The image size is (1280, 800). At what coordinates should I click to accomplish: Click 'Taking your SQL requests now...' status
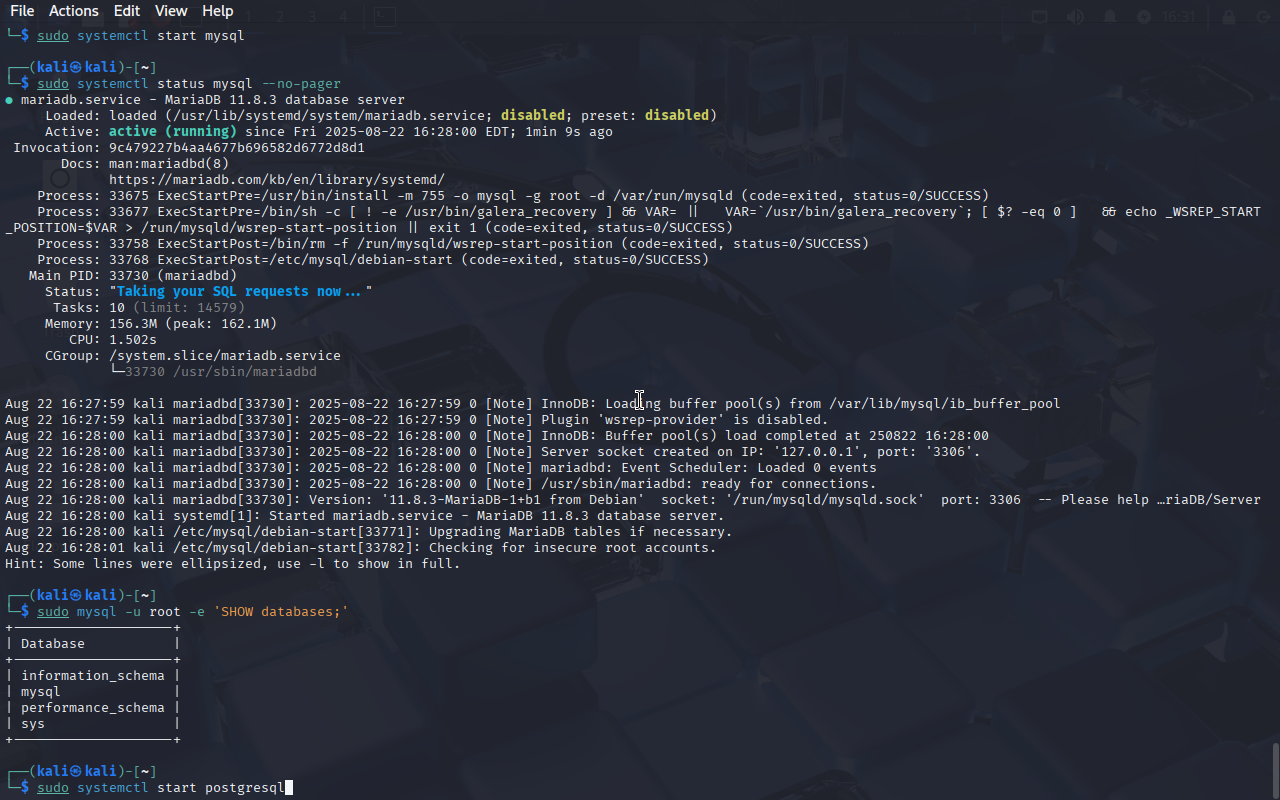tap(241, 292)
